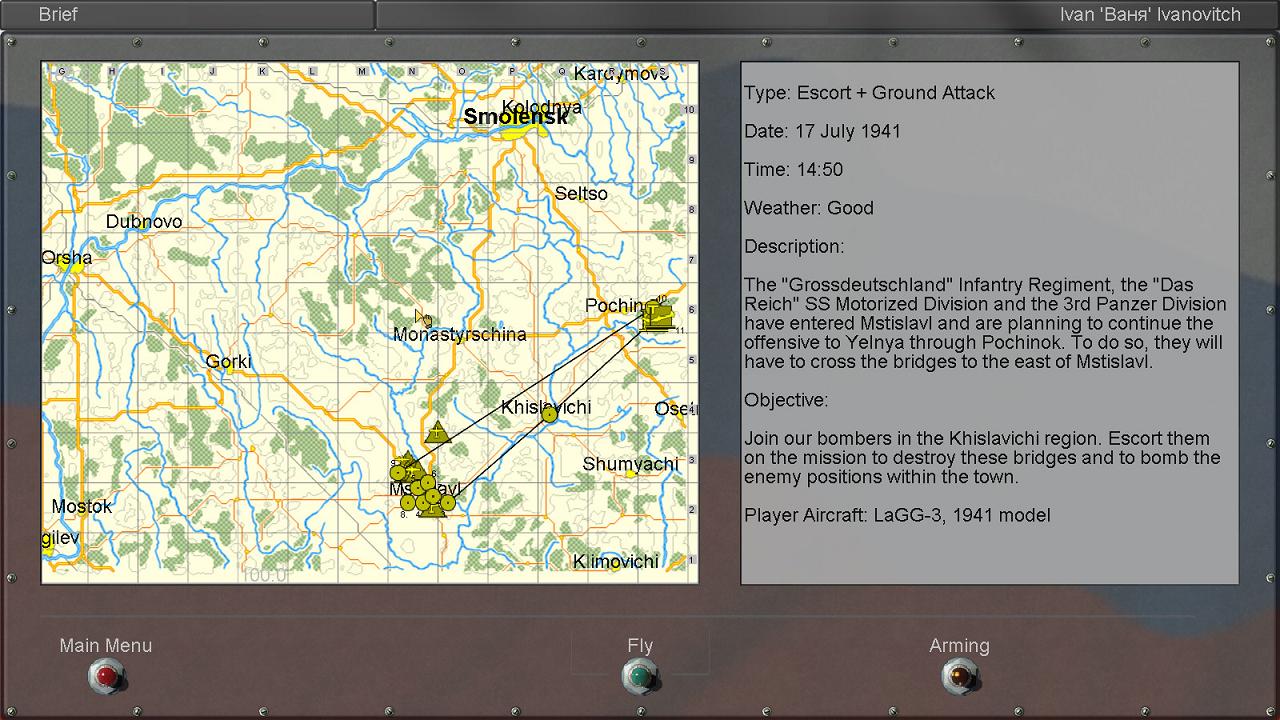Click the red Main Menu button
1280x720 pixels.
coord(105,677)
